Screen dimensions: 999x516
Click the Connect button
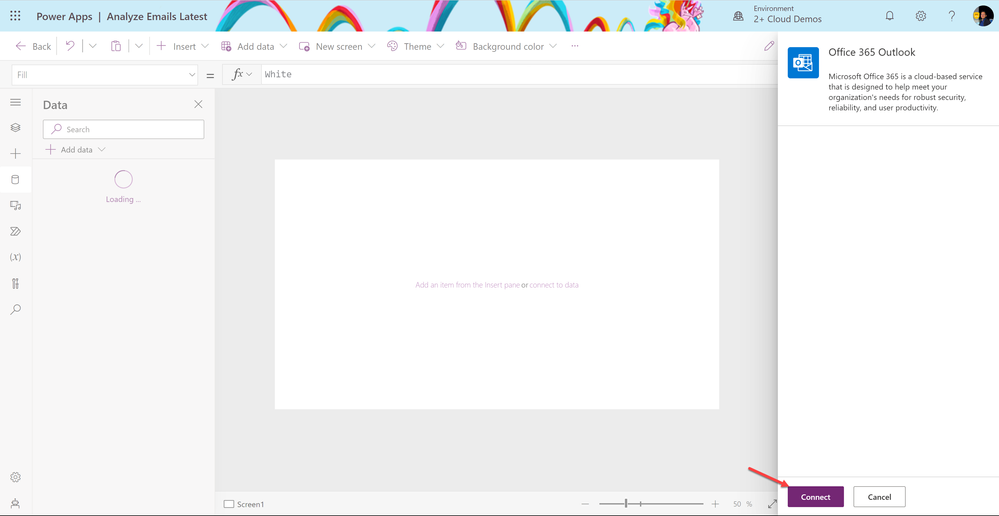pos(816,497)
